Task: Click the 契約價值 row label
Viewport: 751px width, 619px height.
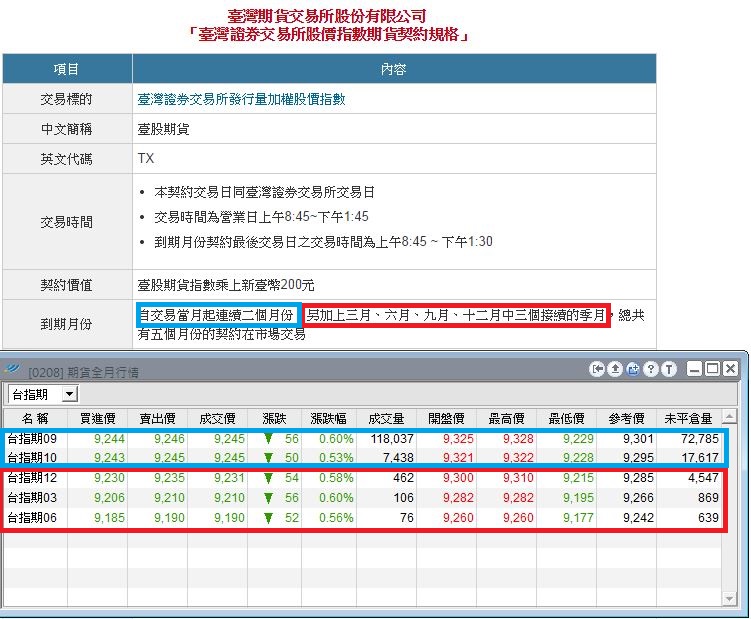Action: pyautogui.click(x=66, y=285)
